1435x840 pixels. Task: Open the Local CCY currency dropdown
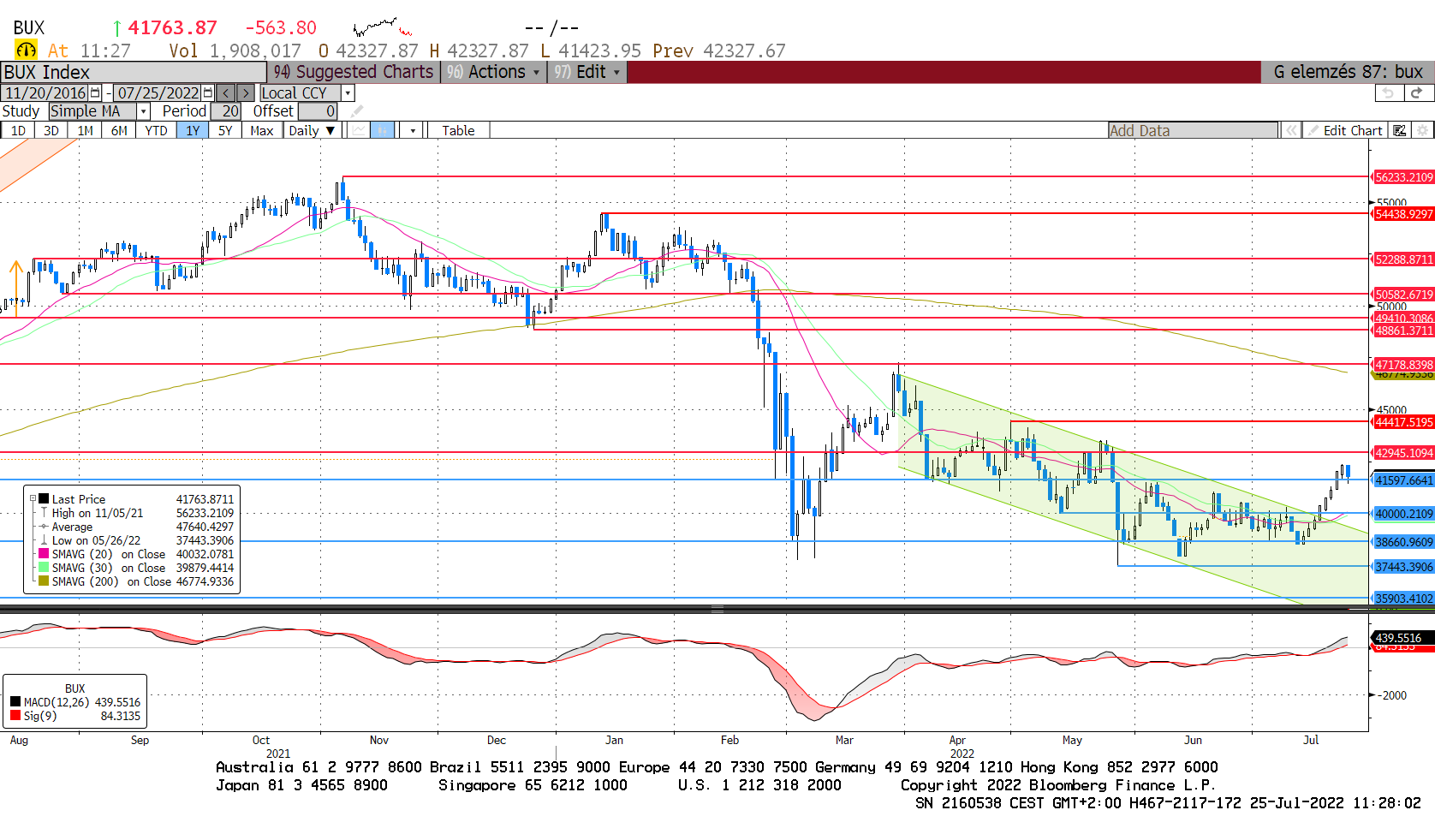[348, 93]
